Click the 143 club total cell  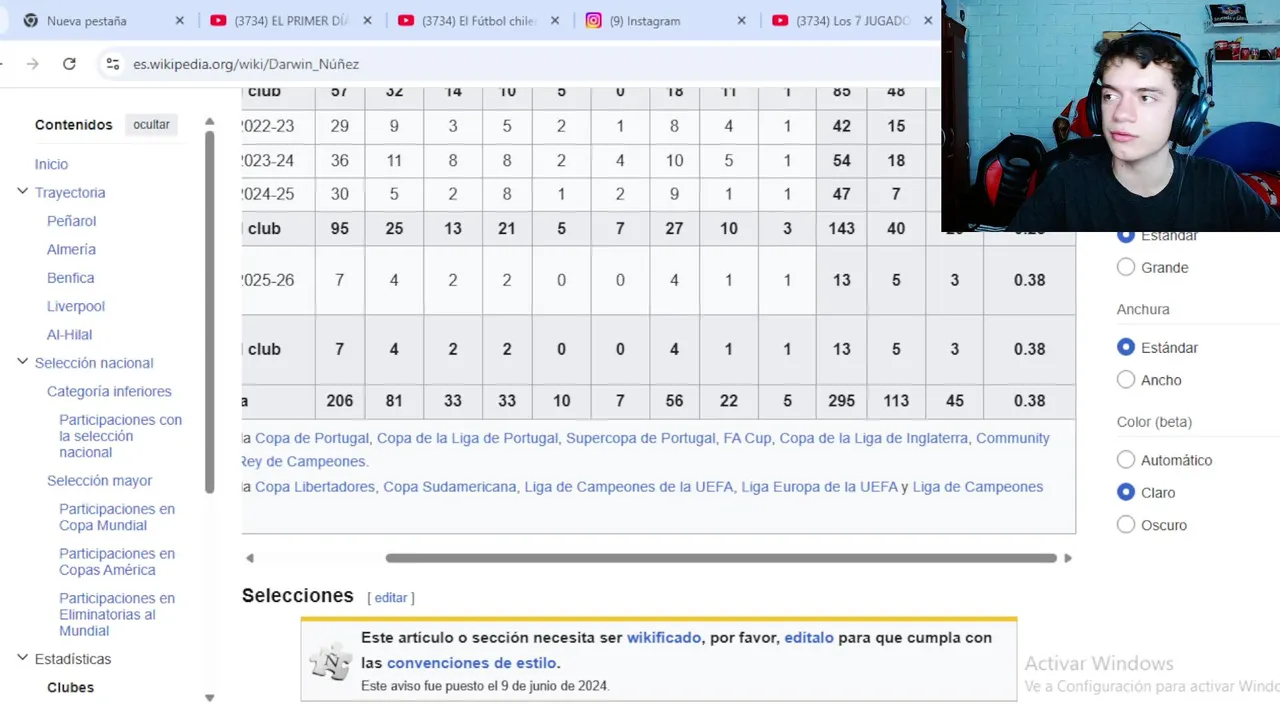coord(842,229)
